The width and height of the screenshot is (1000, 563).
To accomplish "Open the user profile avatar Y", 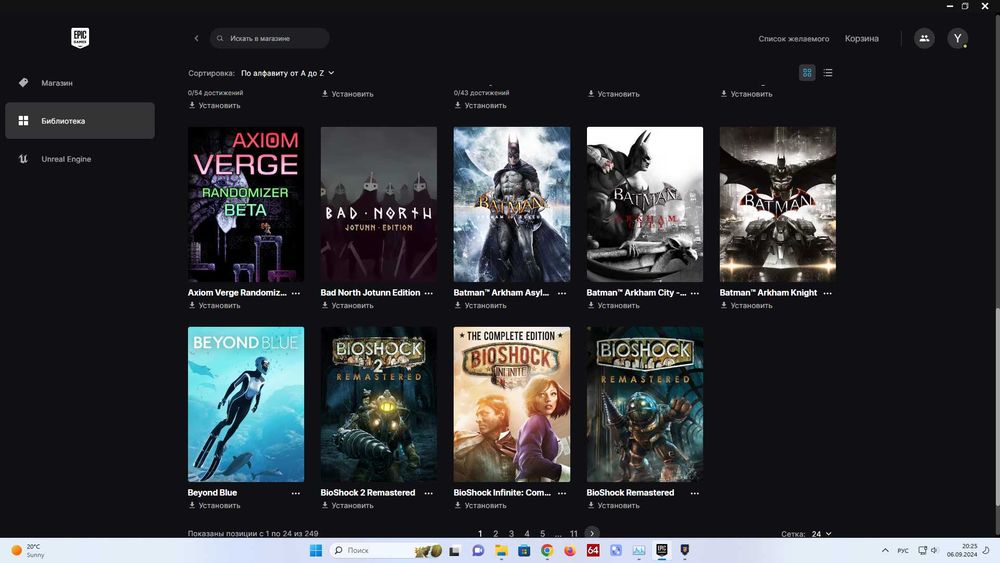I will [x=958, y=38].
